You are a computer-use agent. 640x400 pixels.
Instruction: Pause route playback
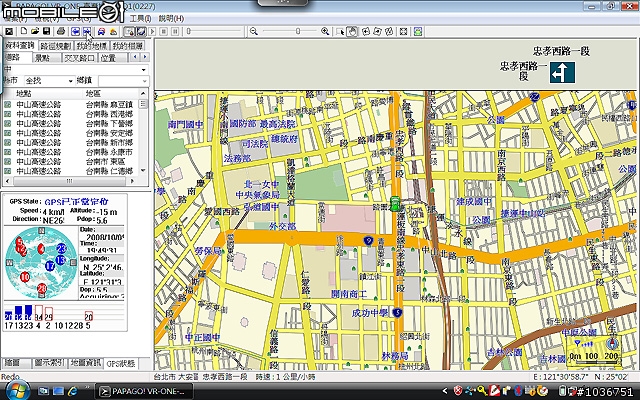tap(175, 31)
